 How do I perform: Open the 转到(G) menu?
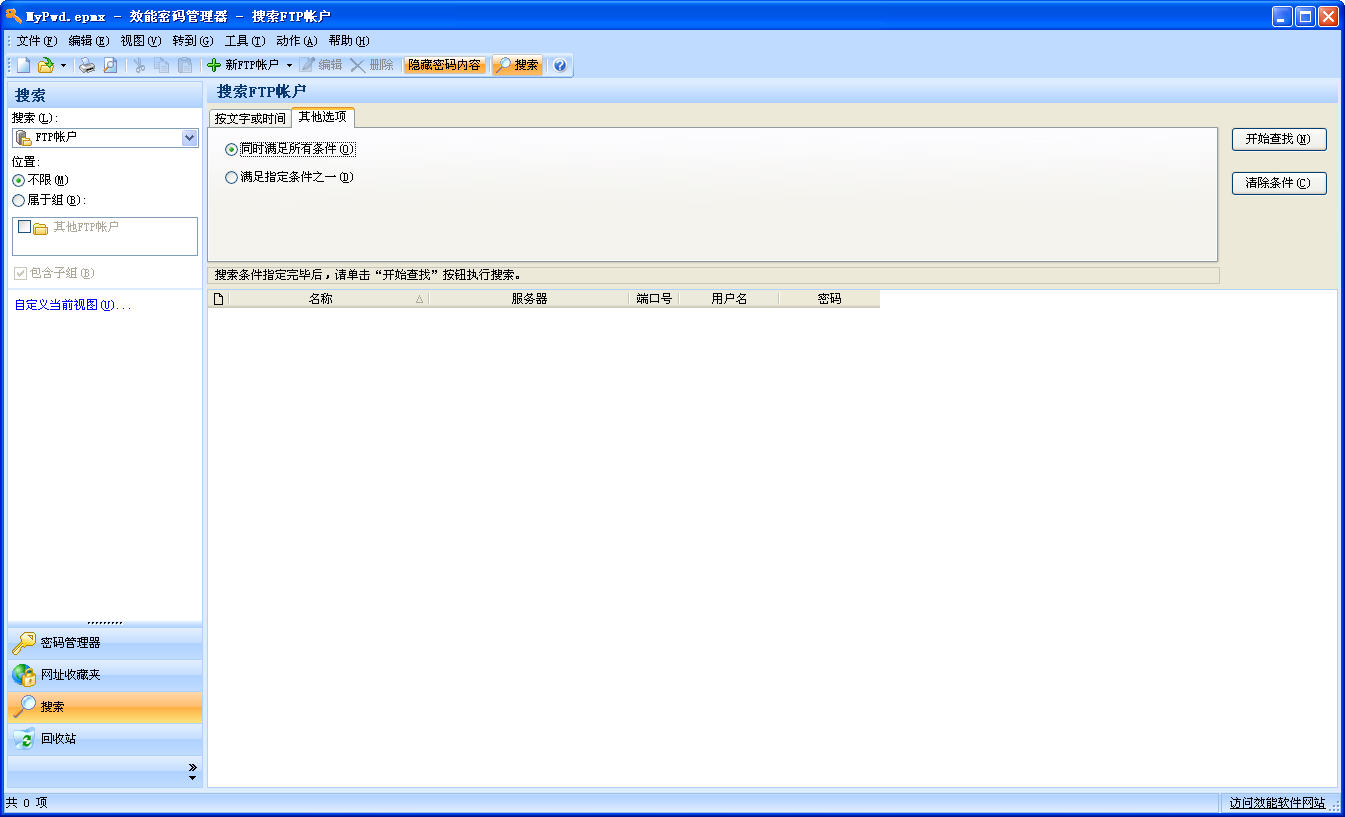[193, 41]
